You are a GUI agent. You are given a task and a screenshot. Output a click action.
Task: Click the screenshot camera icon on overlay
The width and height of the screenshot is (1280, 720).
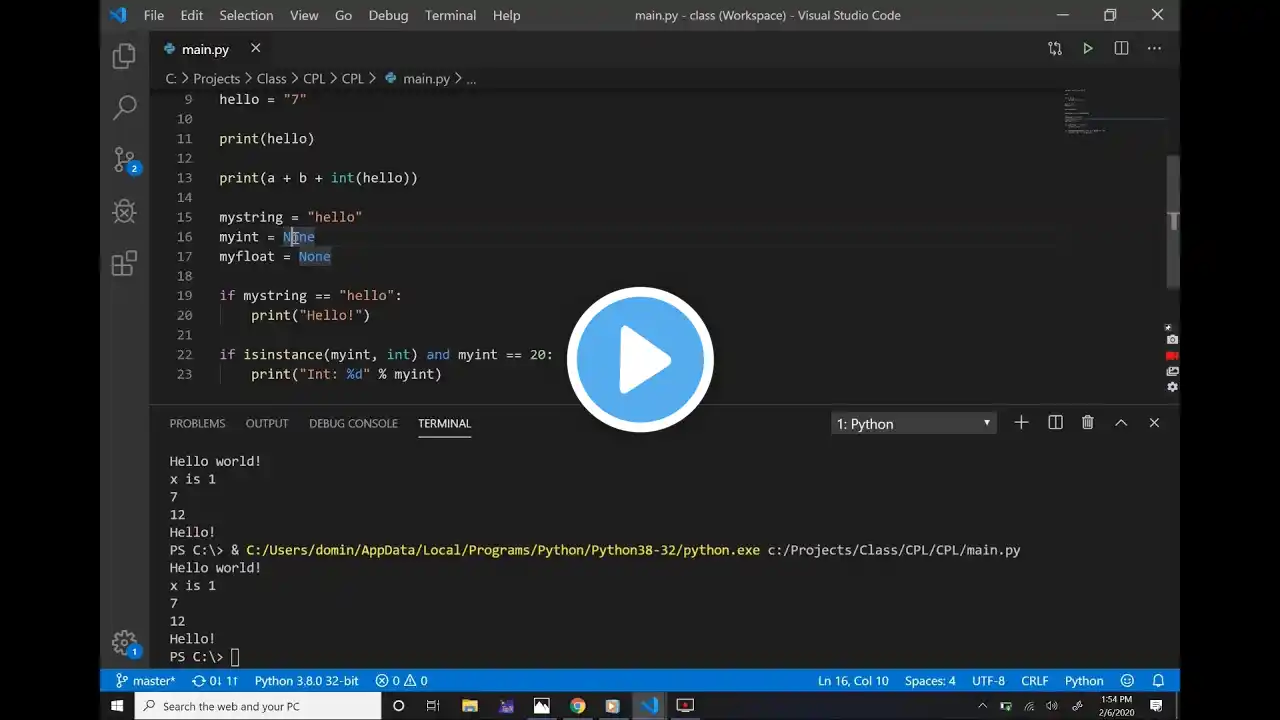tap(1172, 340)
